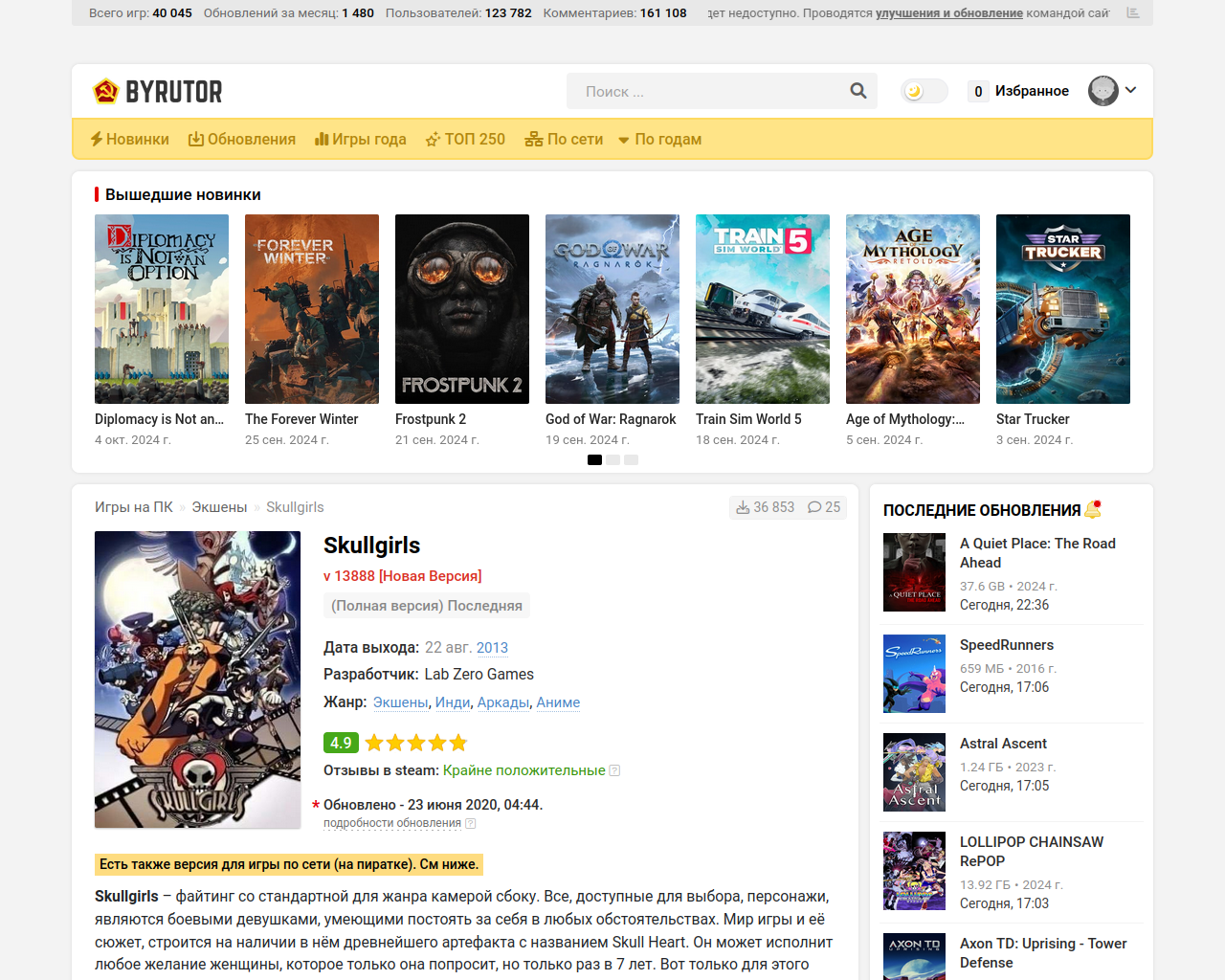1225x980 pixels.
Task: Click the statistics bars icon in top bar
Action: (x=1133, y=12)
